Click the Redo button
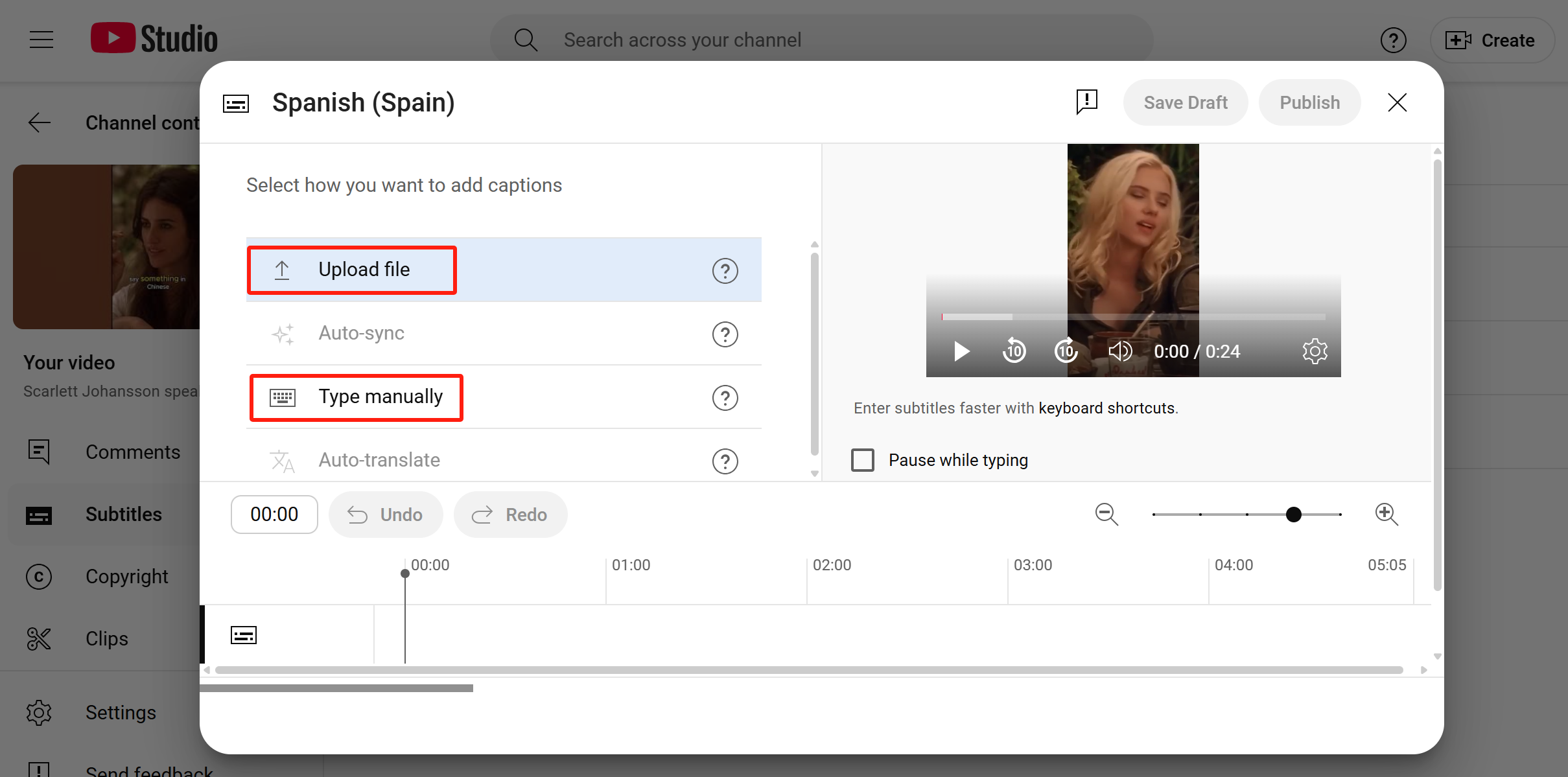 [511, 515]
